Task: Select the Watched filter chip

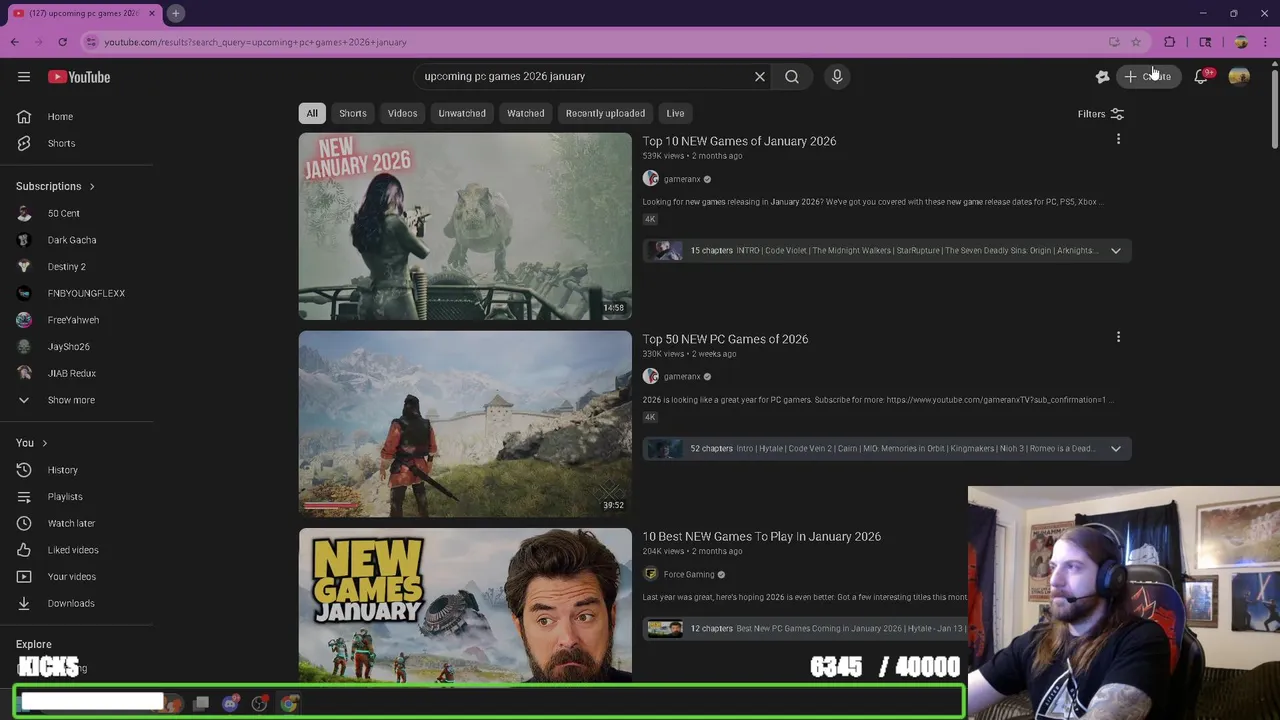Action: tap(525, 113)
